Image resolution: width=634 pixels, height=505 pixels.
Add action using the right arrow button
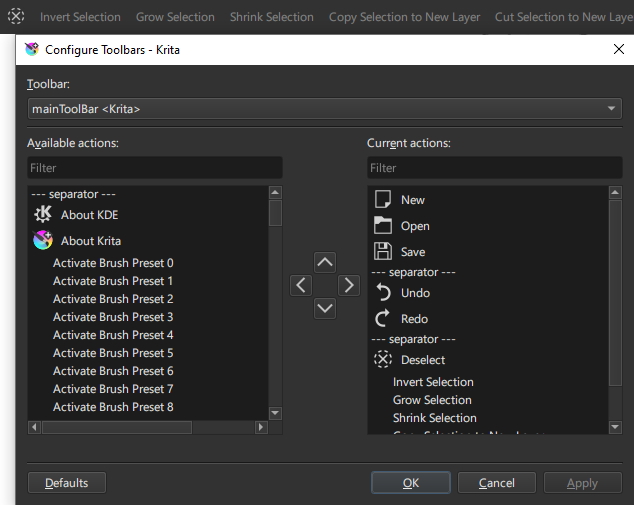(348, 285)
